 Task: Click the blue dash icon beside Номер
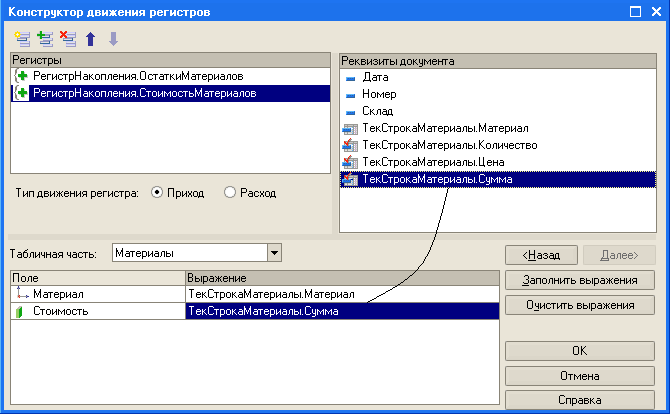[x=350, y=95]
